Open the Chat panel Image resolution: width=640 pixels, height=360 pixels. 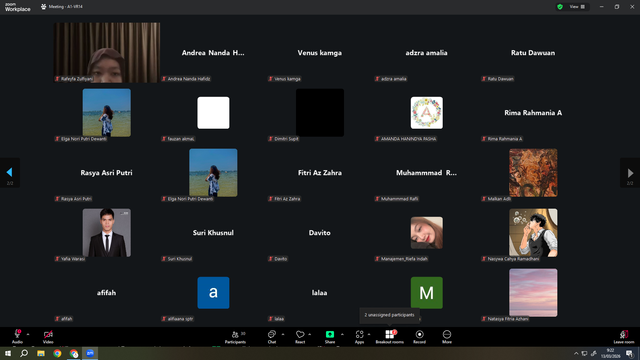pyautogui.click(x=272, y=337)
